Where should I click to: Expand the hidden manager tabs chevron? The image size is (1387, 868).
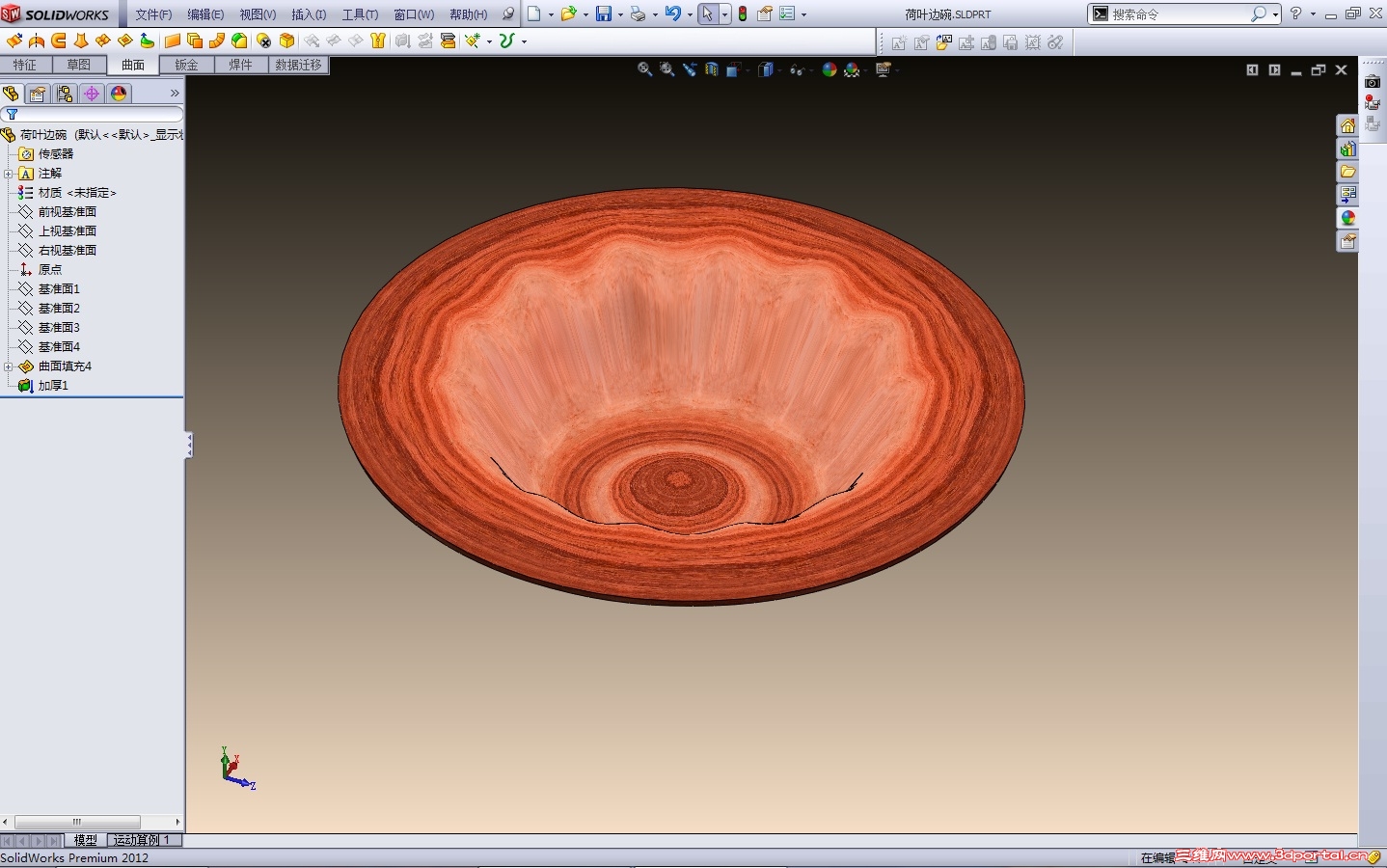[x=175, y=94]
